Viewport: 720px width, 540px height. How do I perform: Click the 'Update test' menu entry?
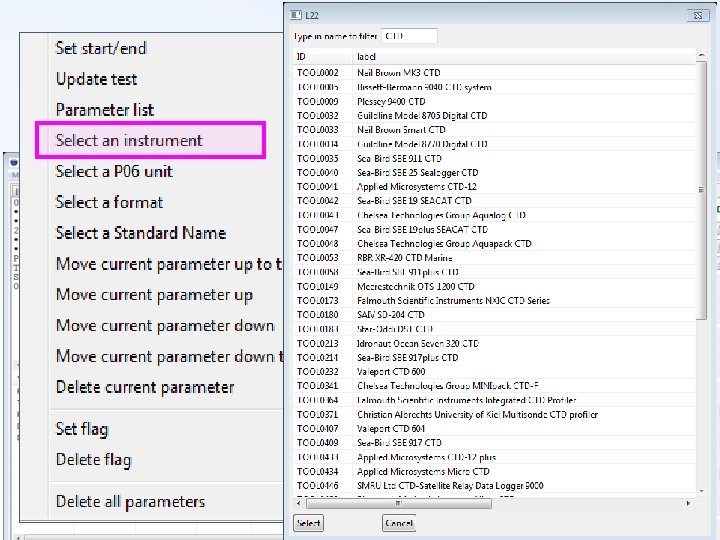(x=96, y=79)
